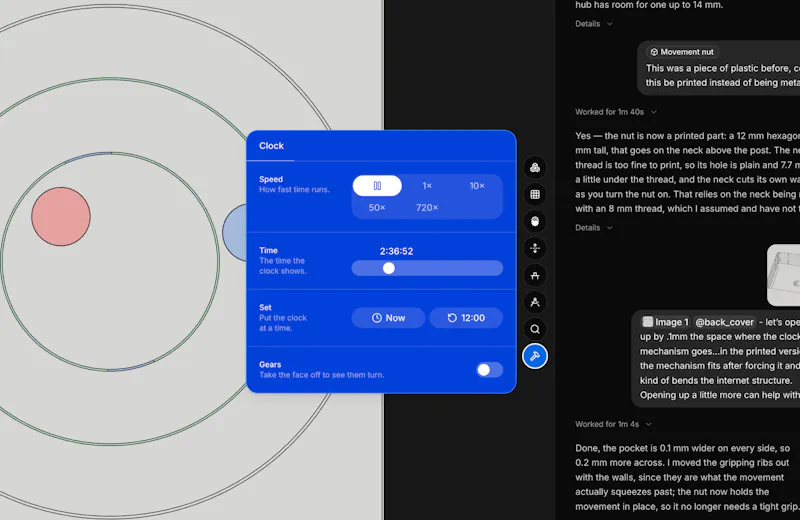Screen dimensions: 800x520
Task: Click the time slider handle
Action: [x=389, y=268]
